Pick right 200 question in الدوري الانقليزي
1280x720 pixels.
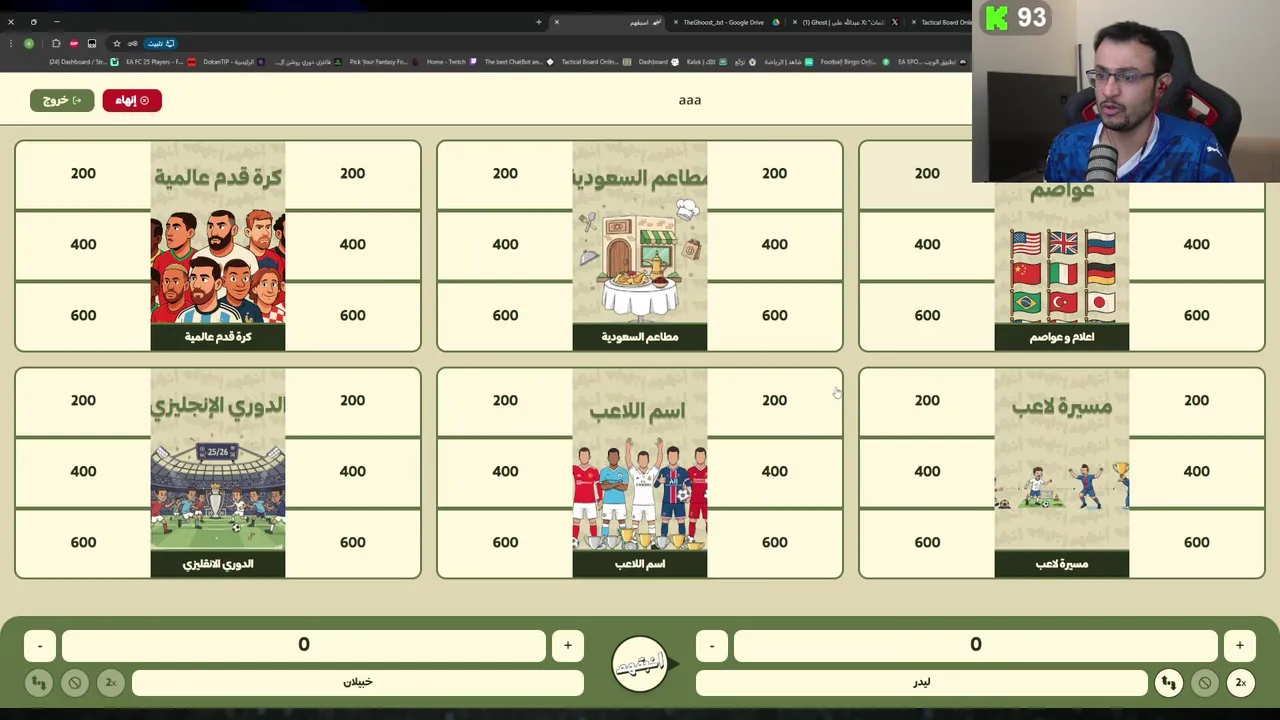[x=352, y=401]
